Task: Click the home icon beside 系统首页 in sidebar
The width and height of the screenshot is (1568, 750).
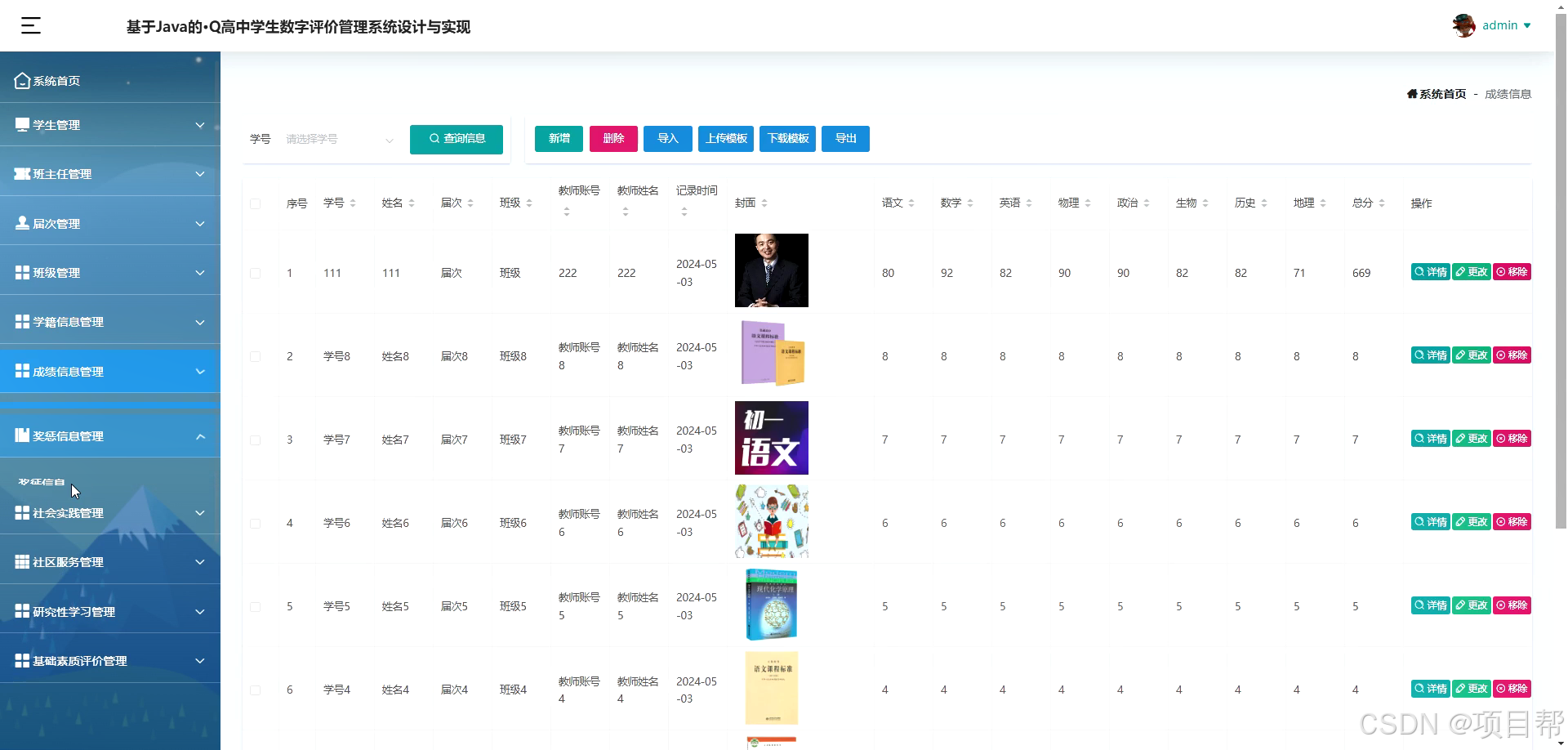Action: [x=23, y=81]
